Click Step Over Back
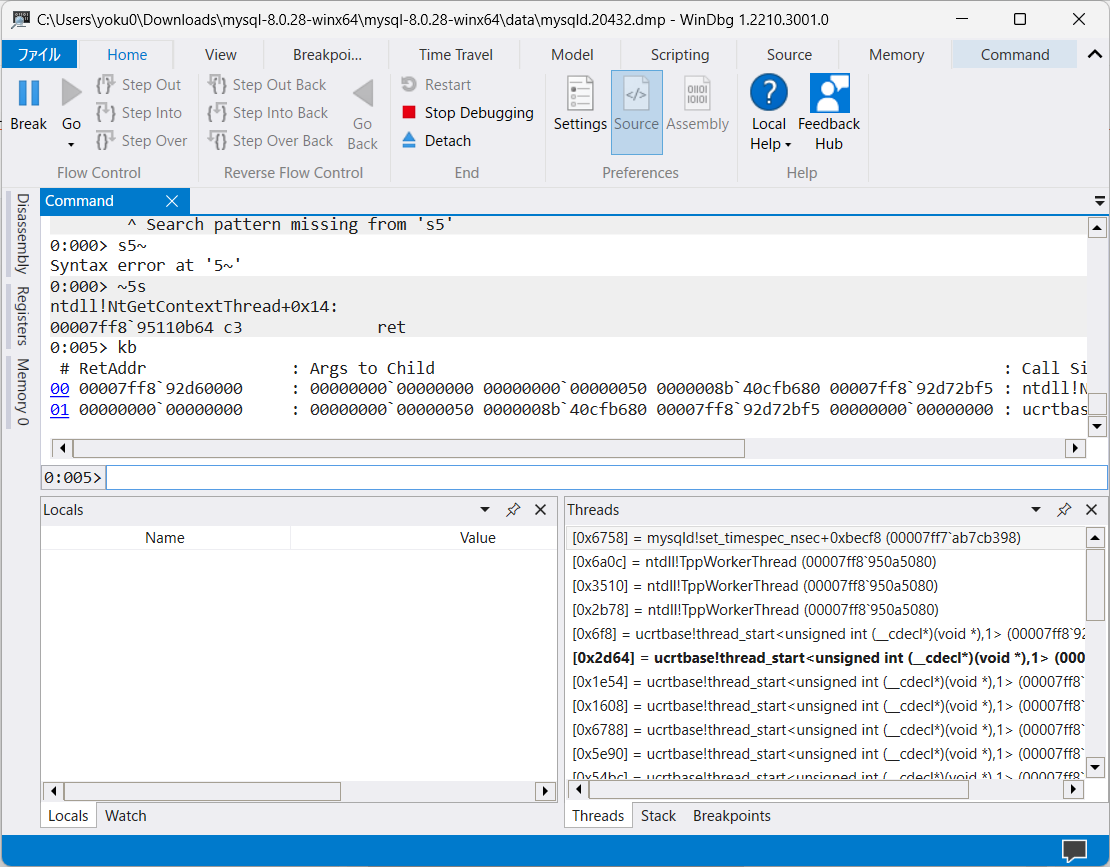 (x=270, y=141)
